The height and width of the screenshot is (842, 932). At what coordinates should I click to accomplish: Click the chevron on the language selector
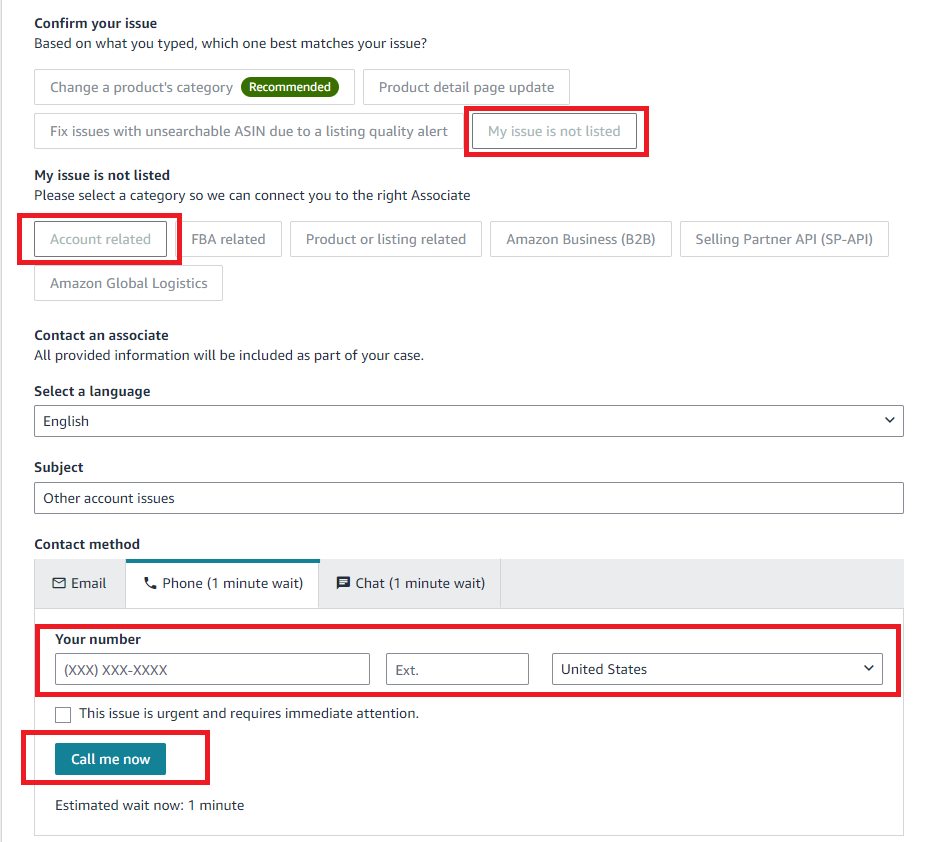tap(889, 420)
